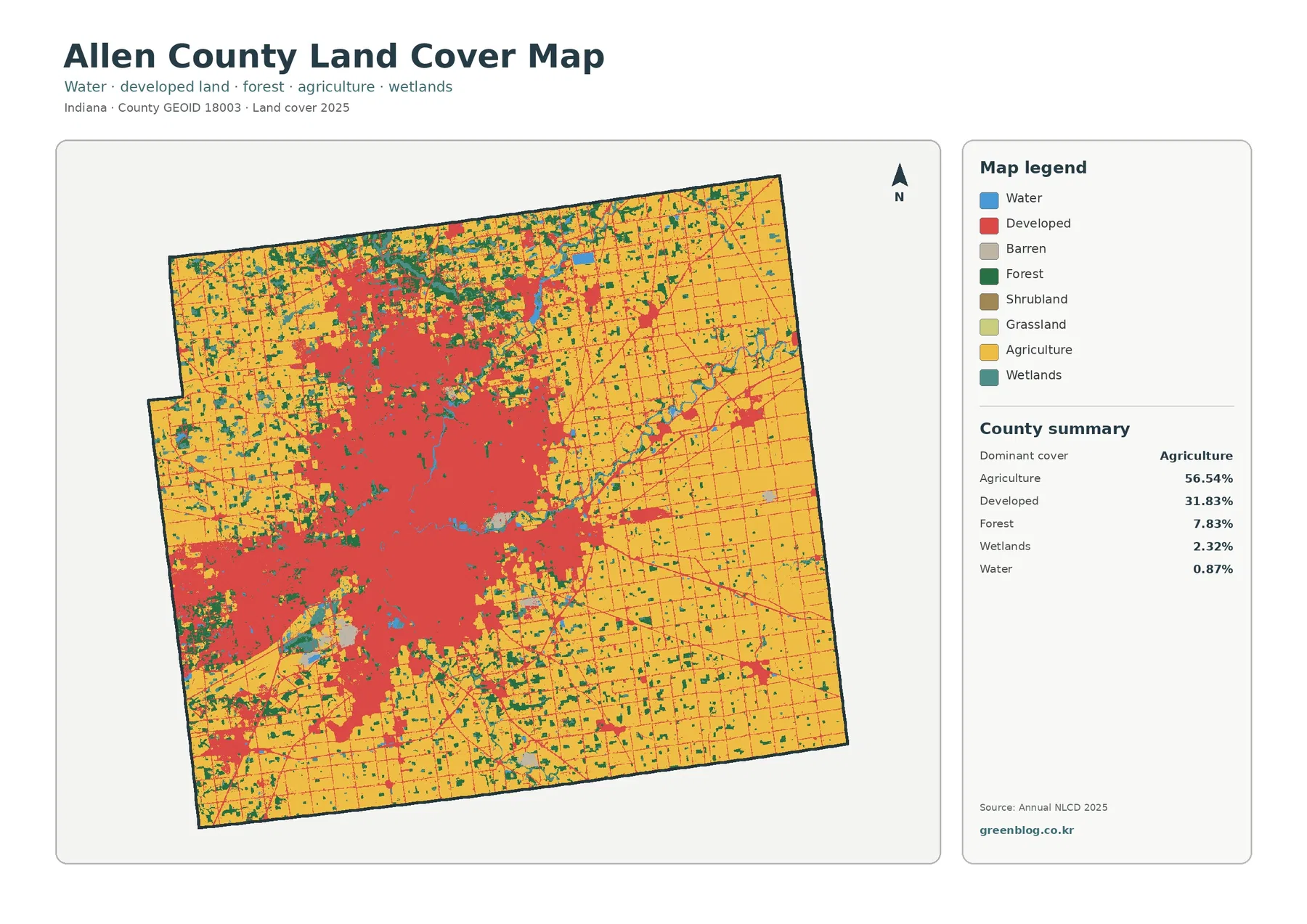Image resolution: width=1307 pixels, height=924 pixels.
Task: Click the Barren legend swatch
Action: (989, 251)
